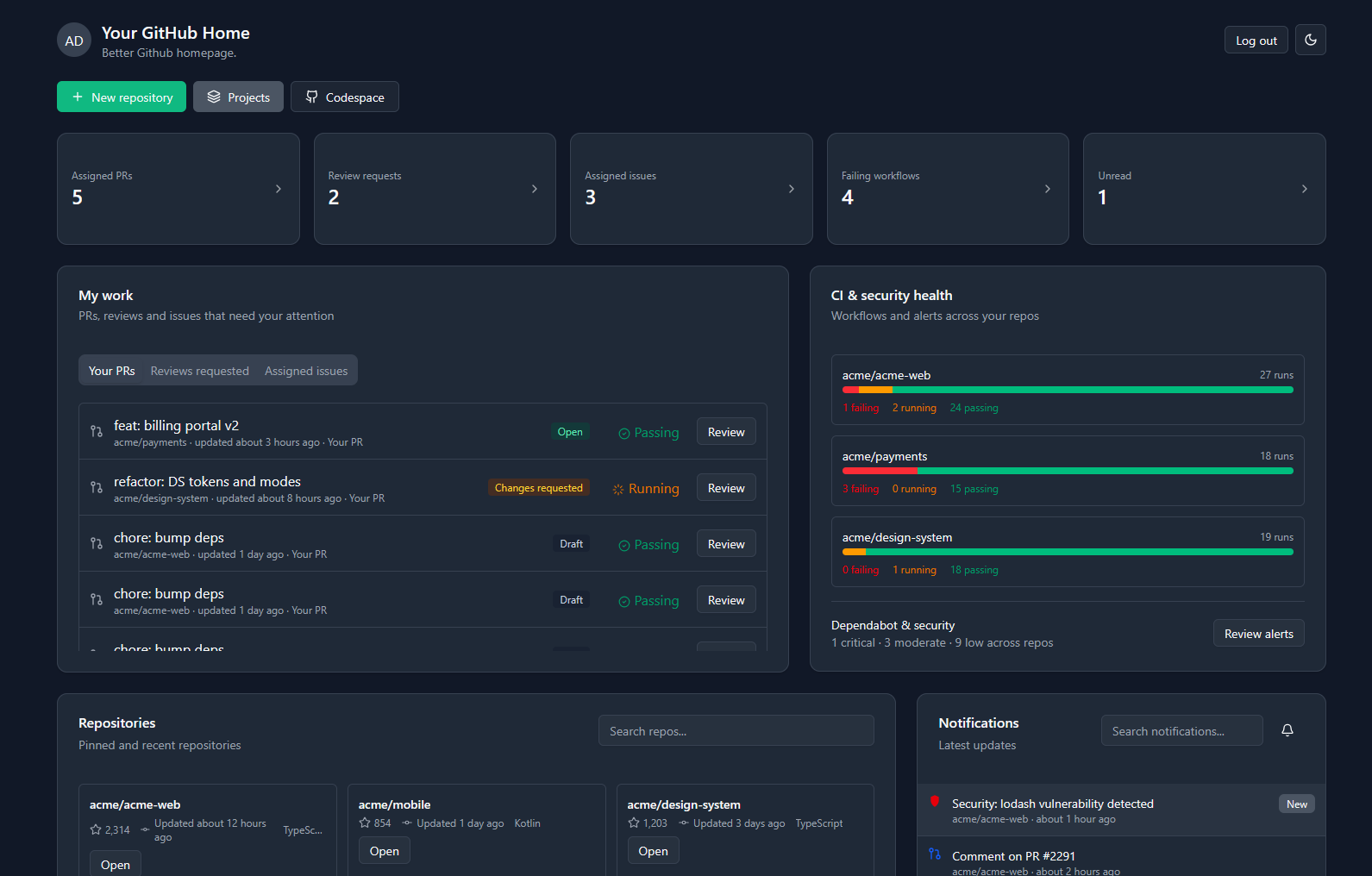Click commit icon next to acme/mobile updated time

407,823
